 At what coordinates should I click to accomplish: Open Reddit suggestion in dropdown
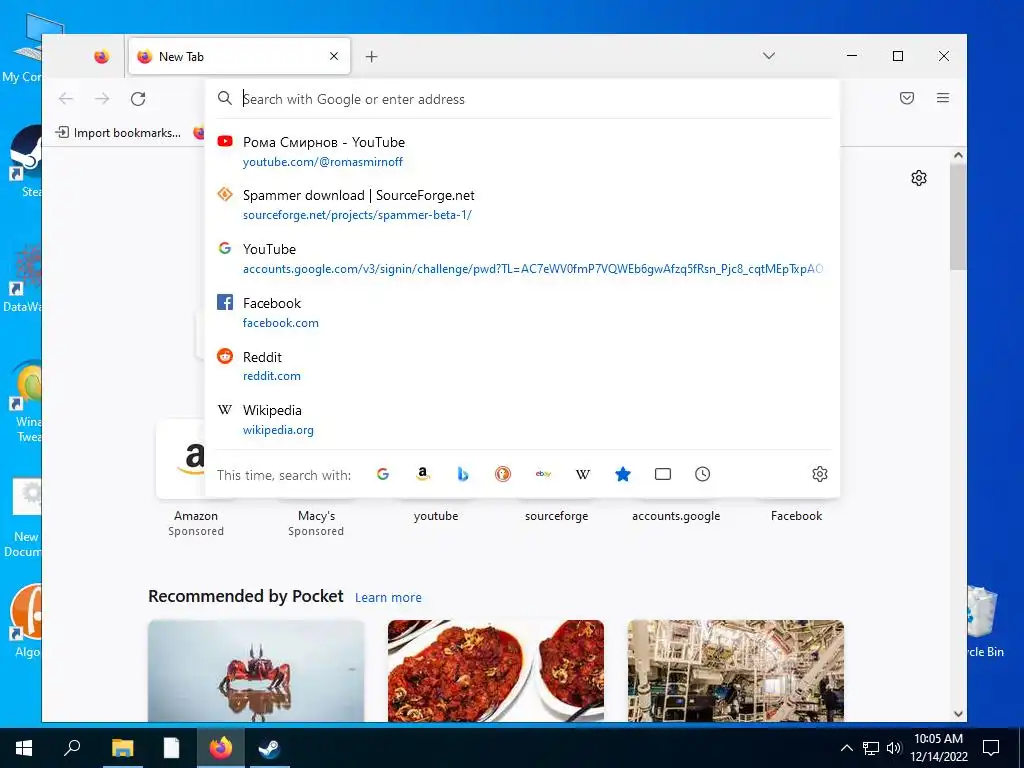click(522, 366)
